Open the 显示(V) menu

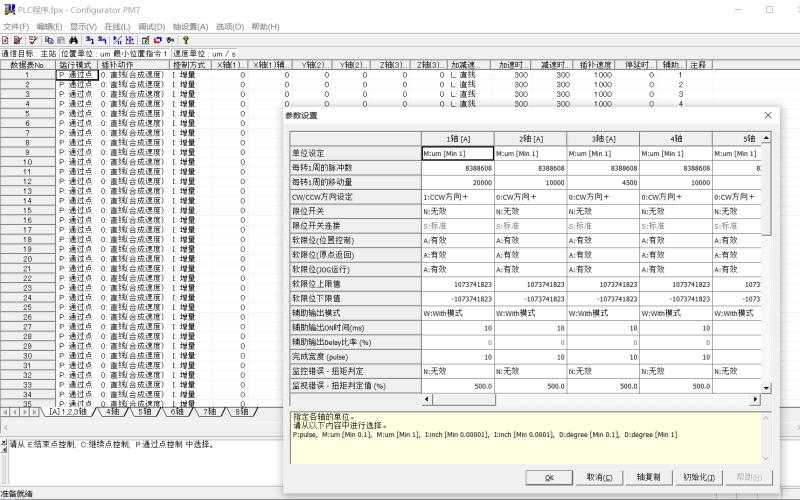[x=83, y=27]
